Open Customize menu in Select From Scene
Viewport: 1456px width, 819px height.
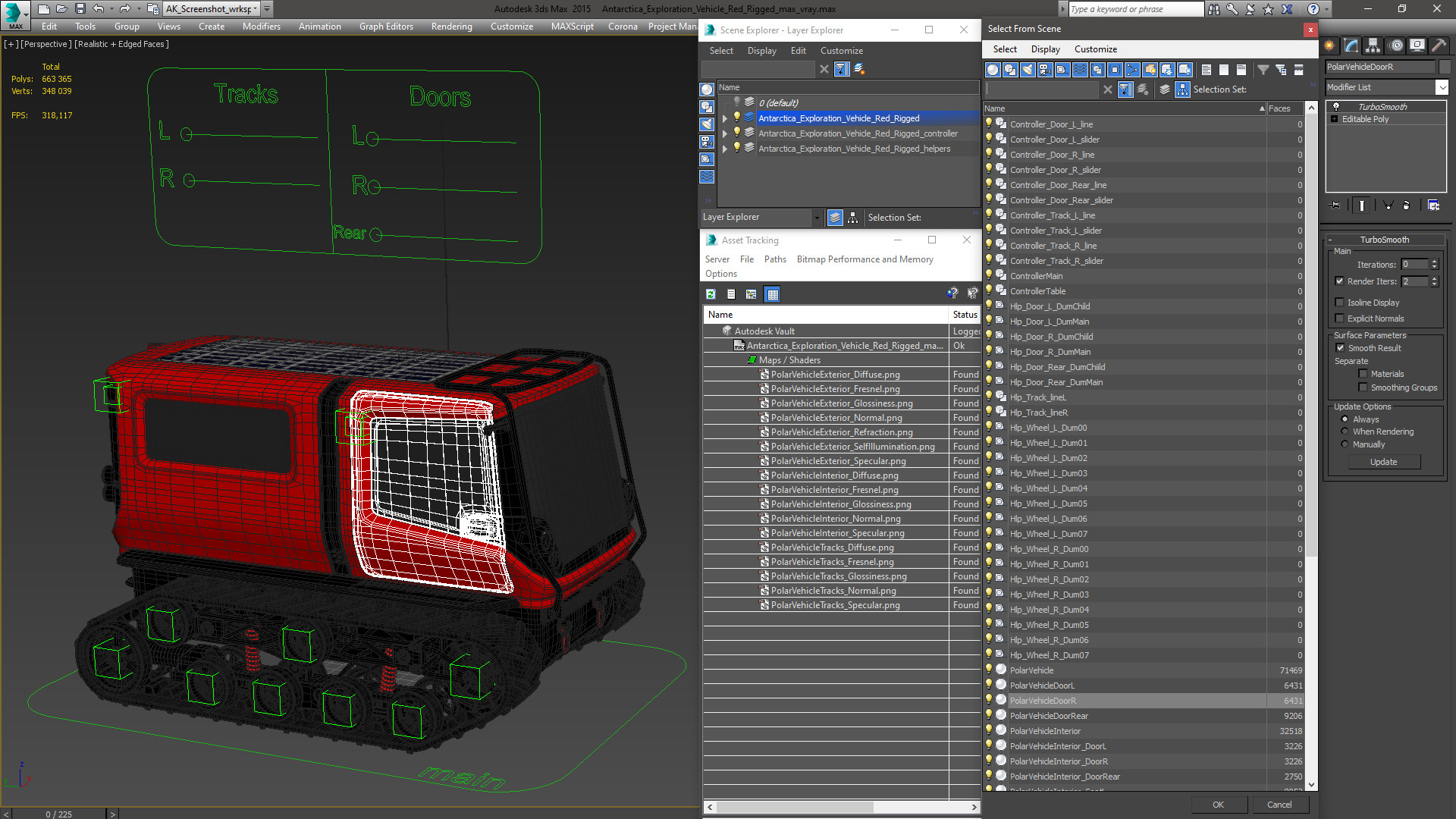point(1095,49)
